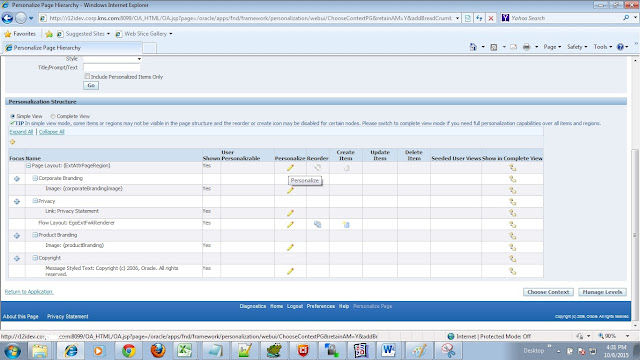
Task: Open Excel from Windows taskbar
Action: (185, 351)
